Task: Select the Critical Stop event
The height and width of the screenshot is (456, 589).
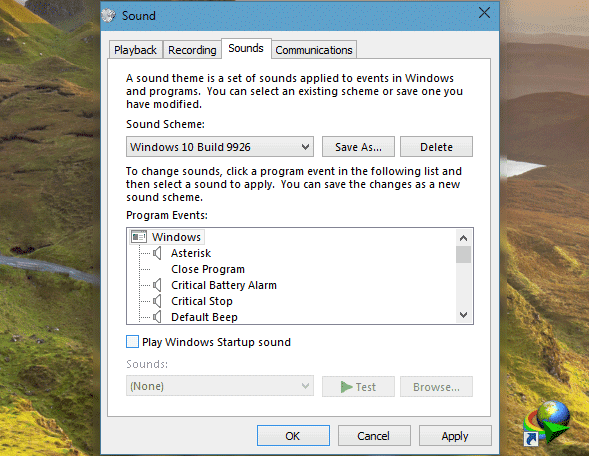Action: [202, 301]
